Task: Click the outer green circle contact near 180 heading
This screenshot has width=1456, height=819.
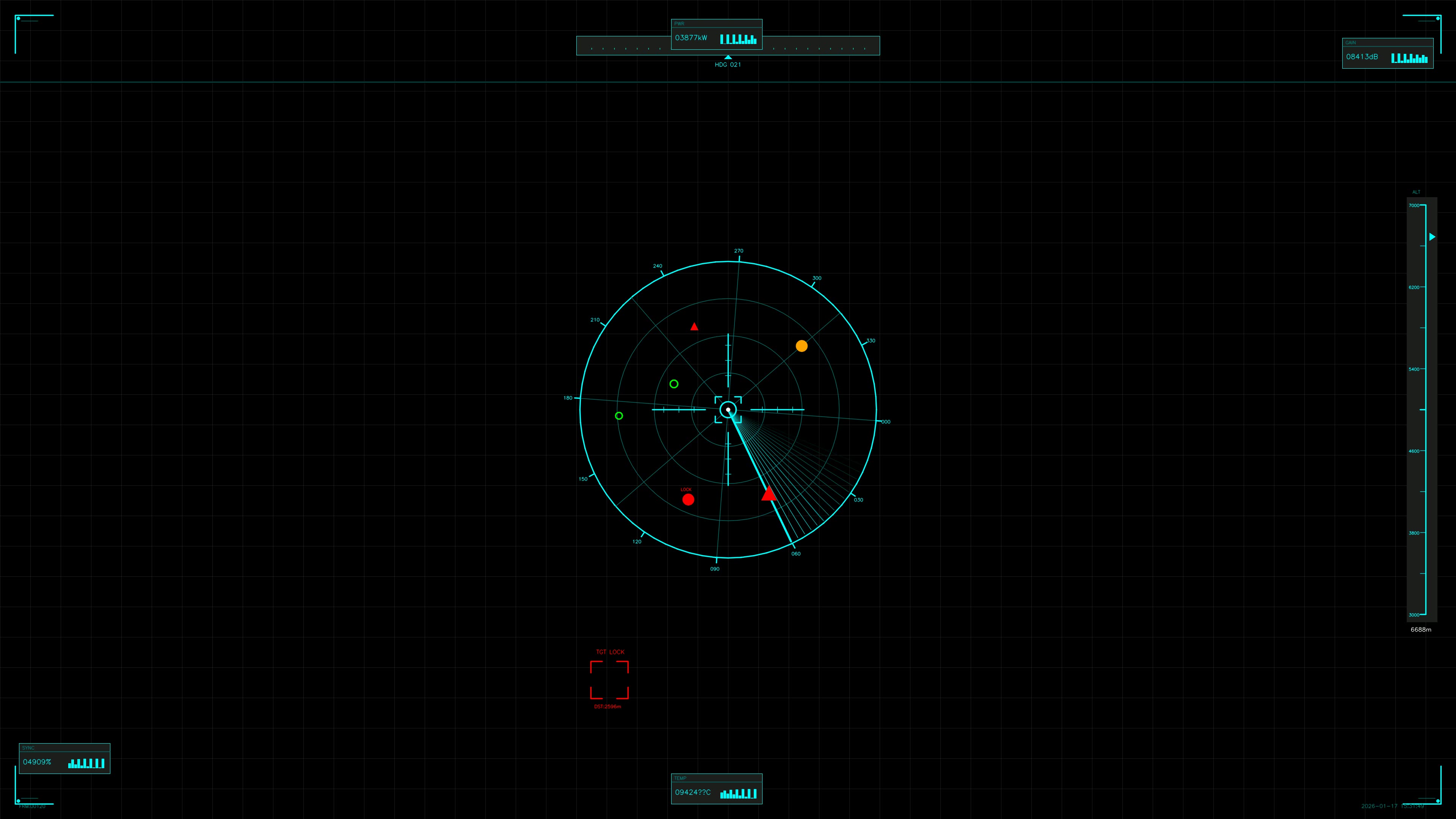Action: click(619, 416)
